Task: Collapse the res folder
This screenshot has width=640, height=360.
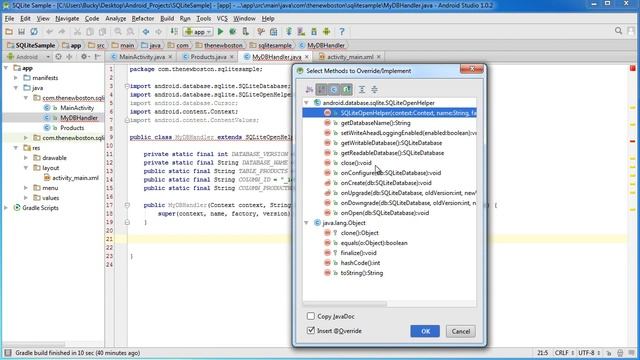Action: pos(16,148)
